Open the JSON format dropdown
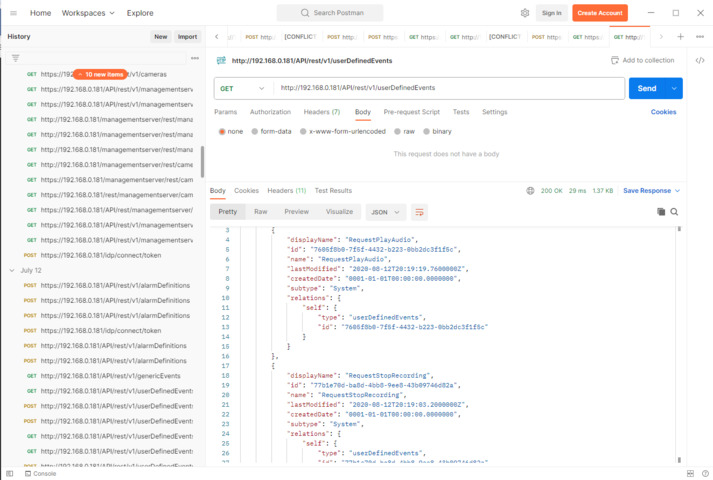This screenshot has width=713, height=480. click(x=386, y=212)
